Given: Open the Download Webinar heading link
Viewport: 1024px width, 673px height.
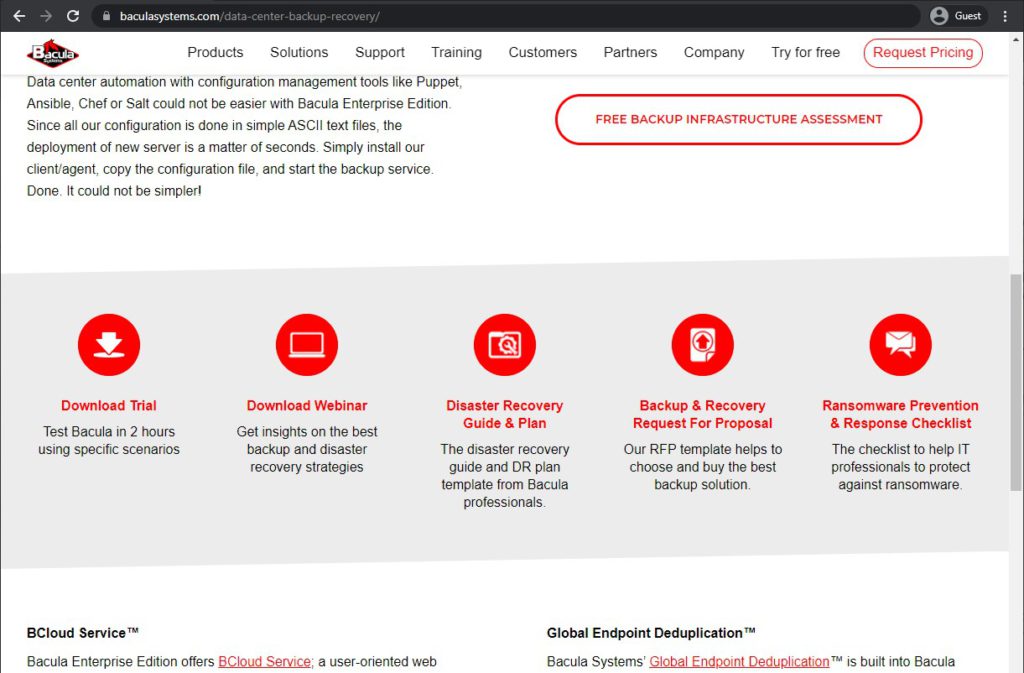Looking at the screenshot, I should pyautogui.click(x=307, y=405).
